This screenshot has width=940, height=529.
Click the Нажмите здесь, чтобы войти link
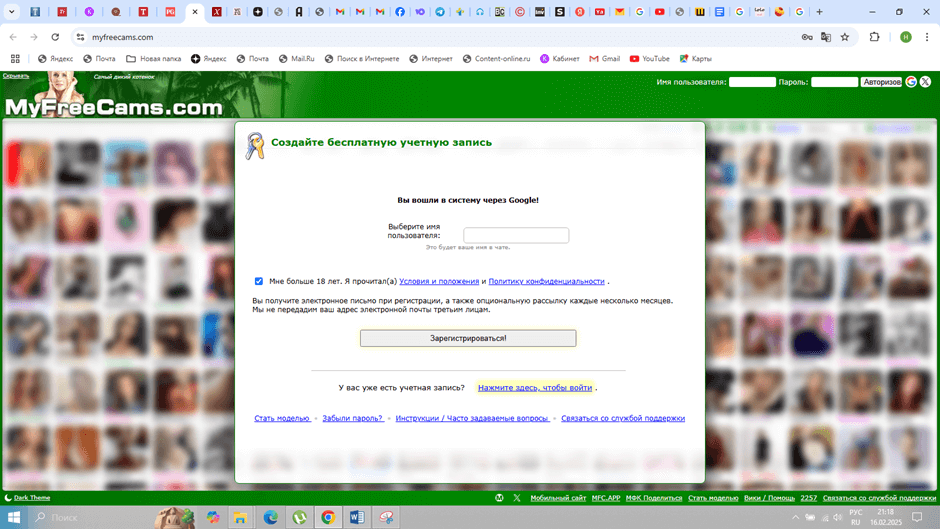pyautogui.click(x=535, y=388)
